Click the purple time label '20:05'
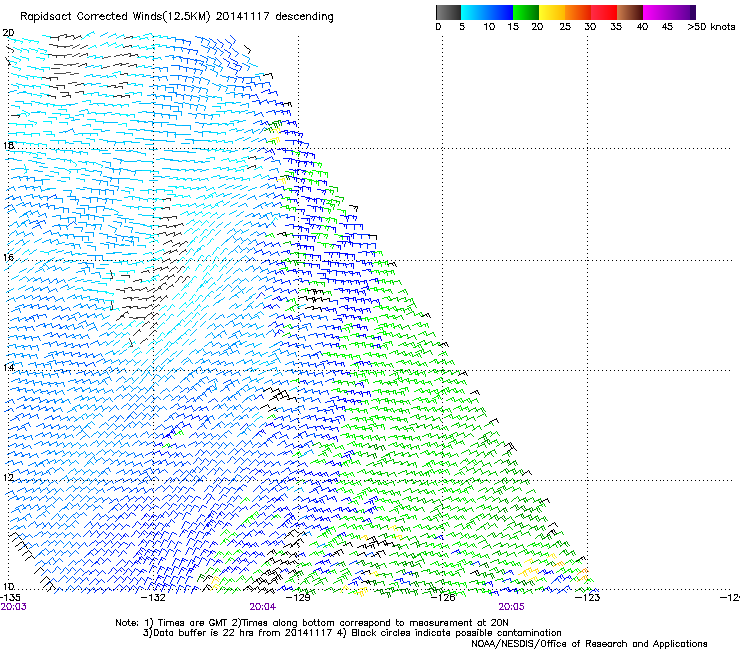The height and width of the screenshot is (650, 740). tap(511, 607)
